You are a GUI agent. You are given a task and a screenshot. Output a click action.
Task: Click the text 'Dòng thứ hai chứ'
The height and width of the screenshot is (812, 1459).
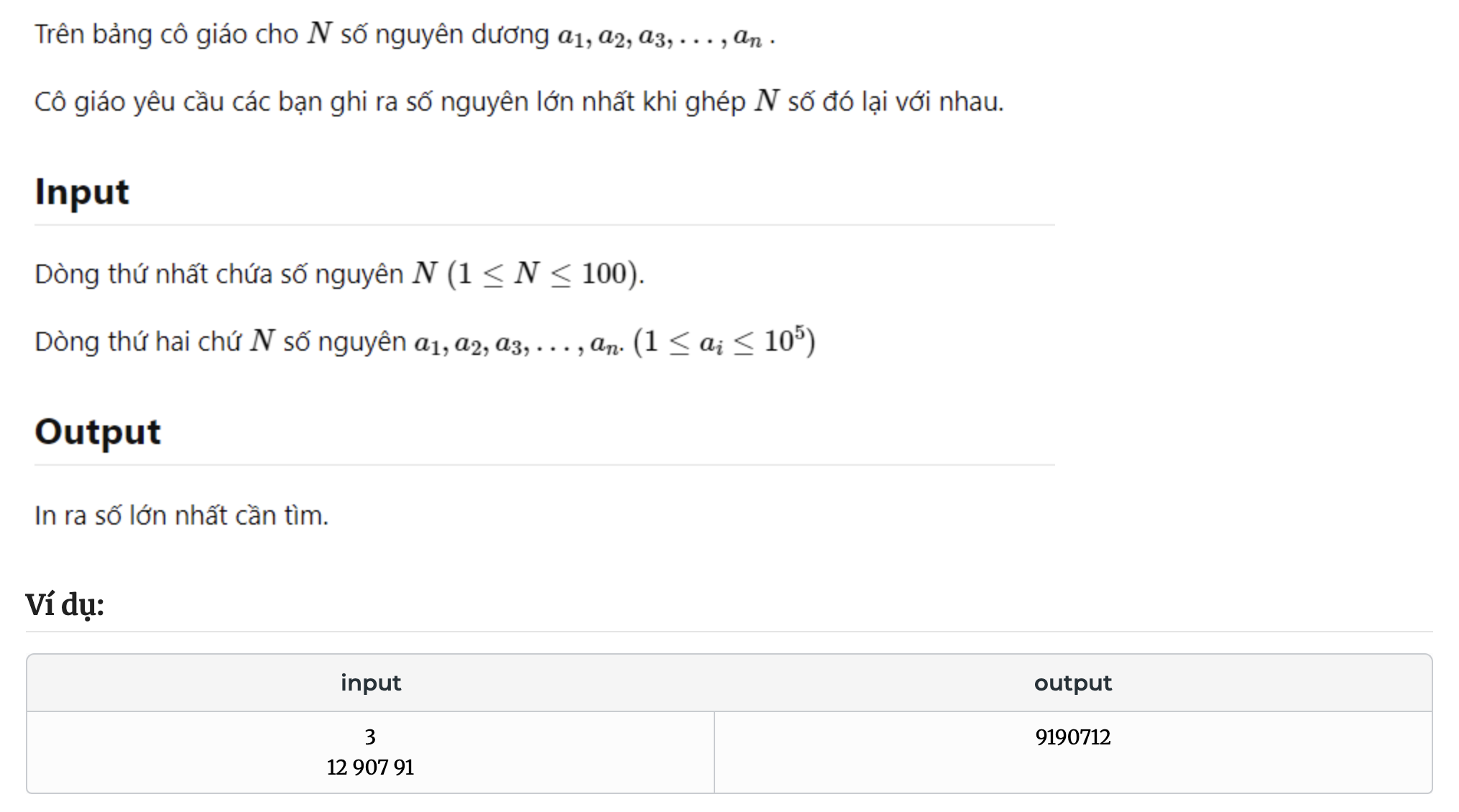(x=138, y=342)
